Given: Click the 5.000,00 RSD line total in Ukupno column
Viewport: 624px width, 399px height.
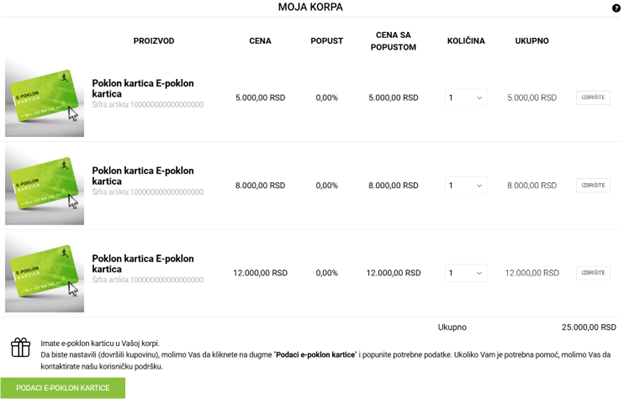Looking at the screenshot, I should click(532, 97).
